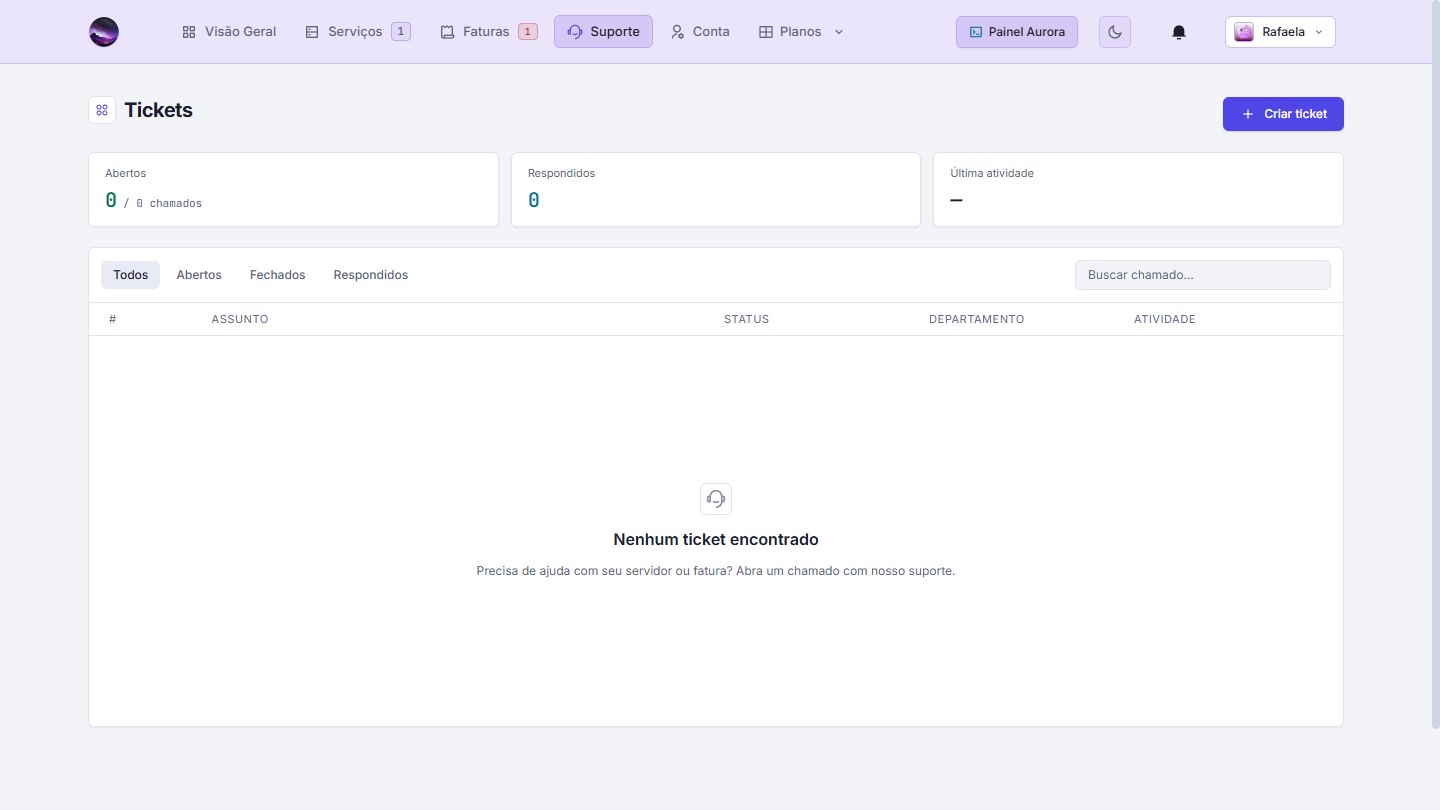Select the Suporte nav item
The width and height of the screenshot is (1440, 810).
pyautogui.click(x=603, y=32)
